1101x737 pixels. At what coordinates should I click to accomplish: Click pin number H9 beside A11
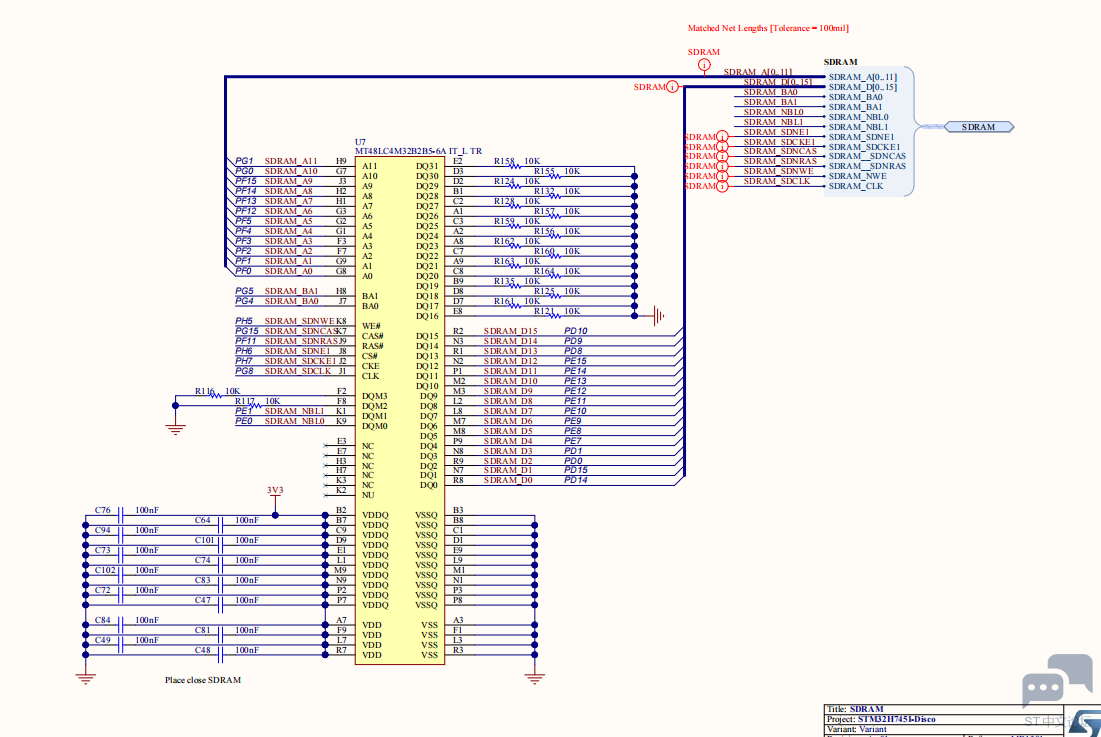341,161
